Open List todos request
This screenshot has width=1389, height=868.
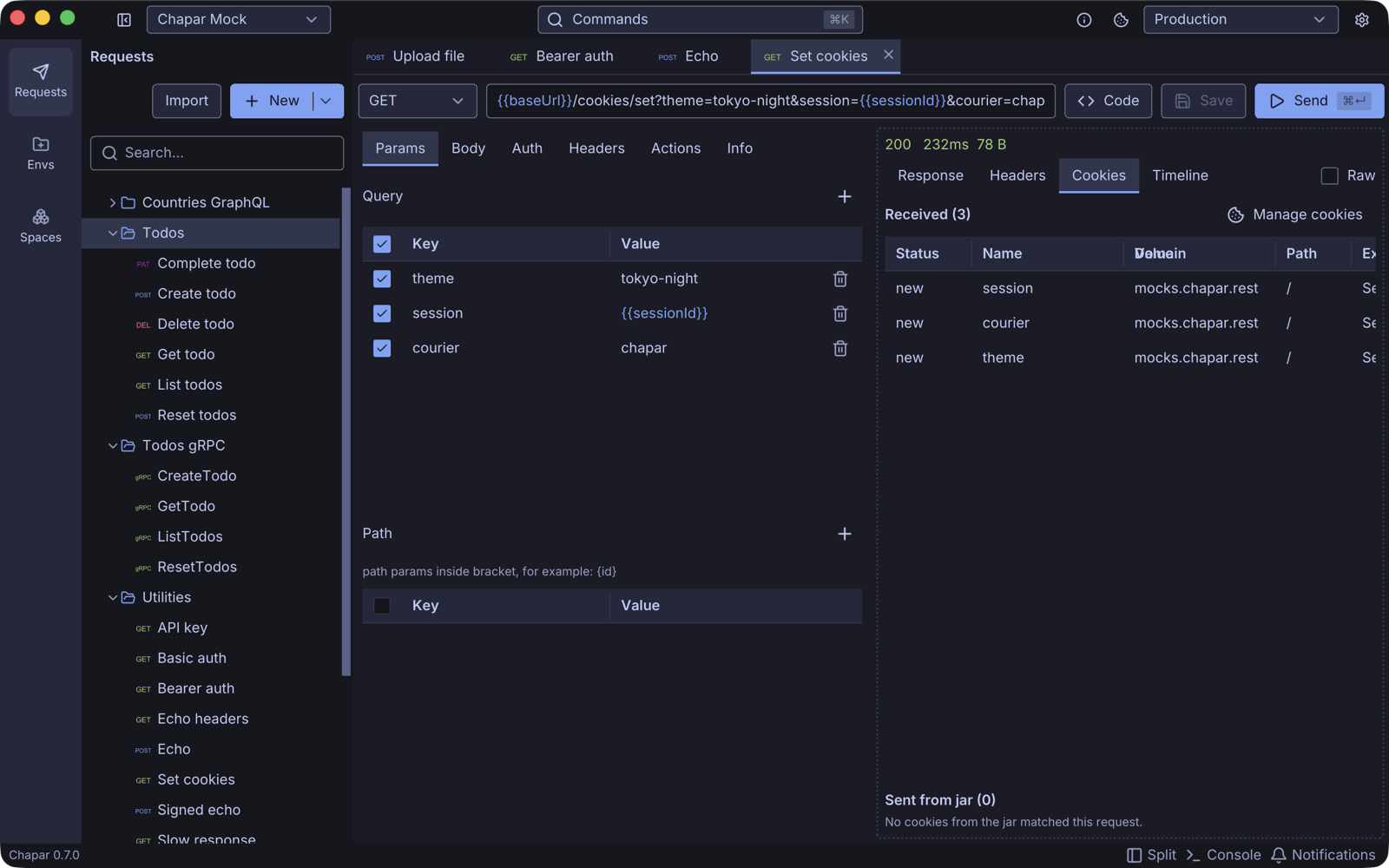point(210,385)
